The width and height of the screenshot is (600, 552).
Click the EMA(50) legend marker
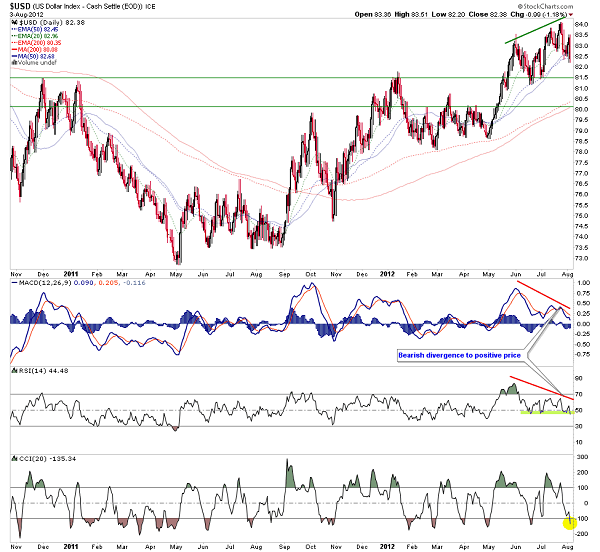coord(12,29)
